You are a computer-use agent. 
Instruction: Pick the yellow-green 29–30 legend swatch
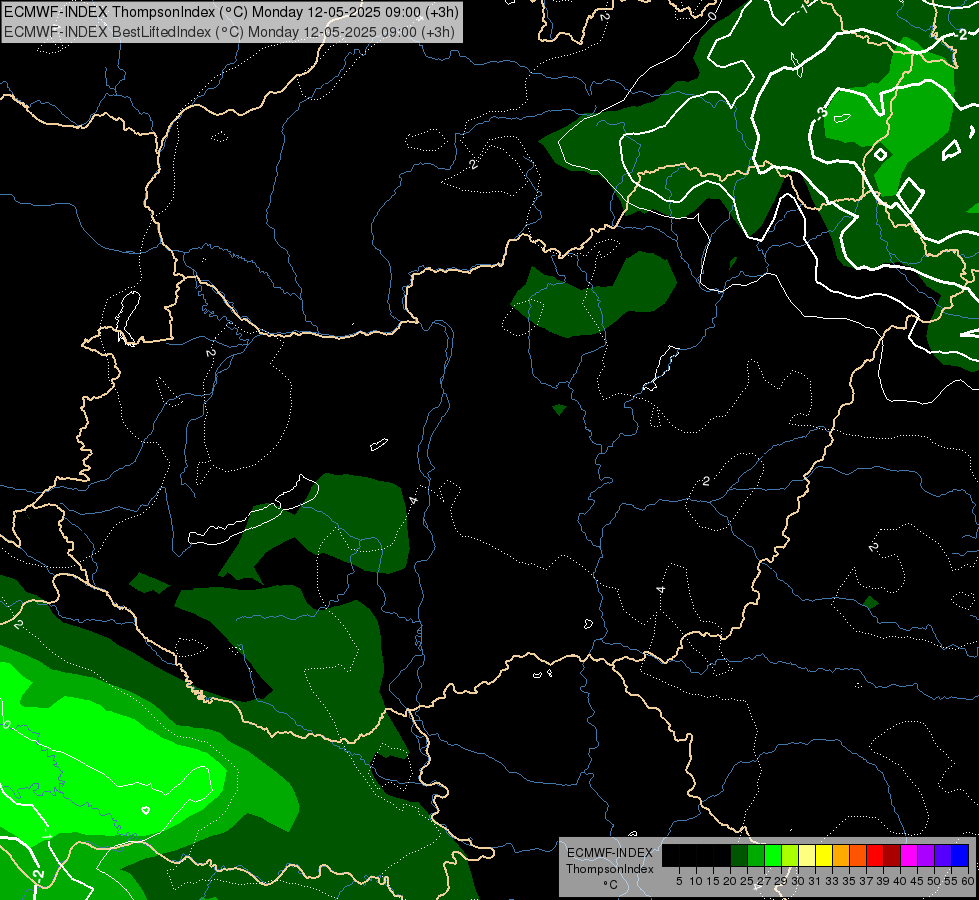pos(790,855)
